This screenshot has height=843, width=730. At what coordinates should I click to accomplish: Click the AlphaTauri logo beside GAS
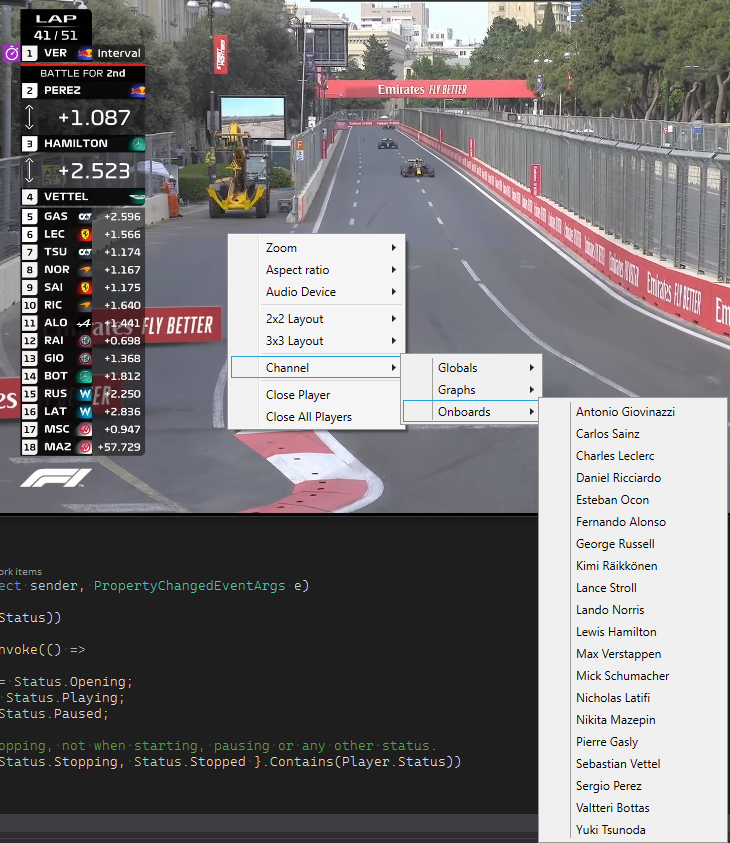85,217
